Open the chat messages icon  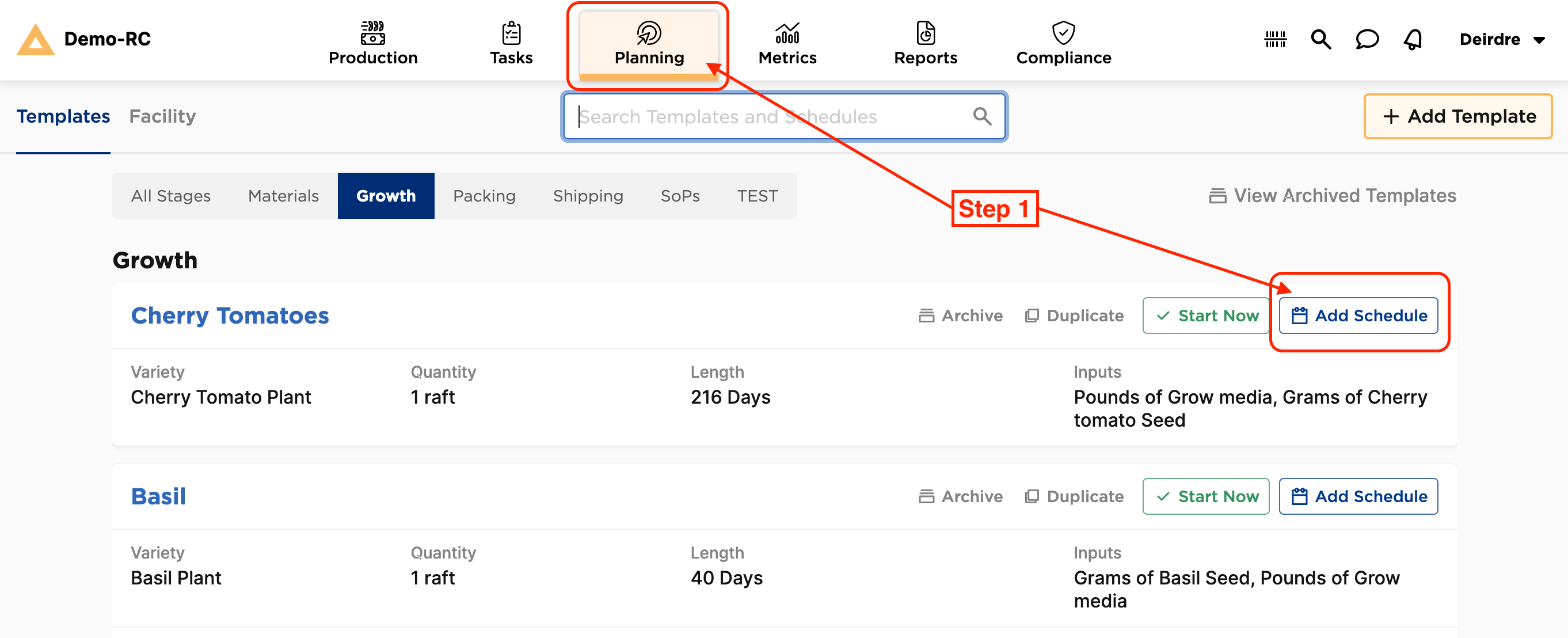click(x=1367, y=40)
